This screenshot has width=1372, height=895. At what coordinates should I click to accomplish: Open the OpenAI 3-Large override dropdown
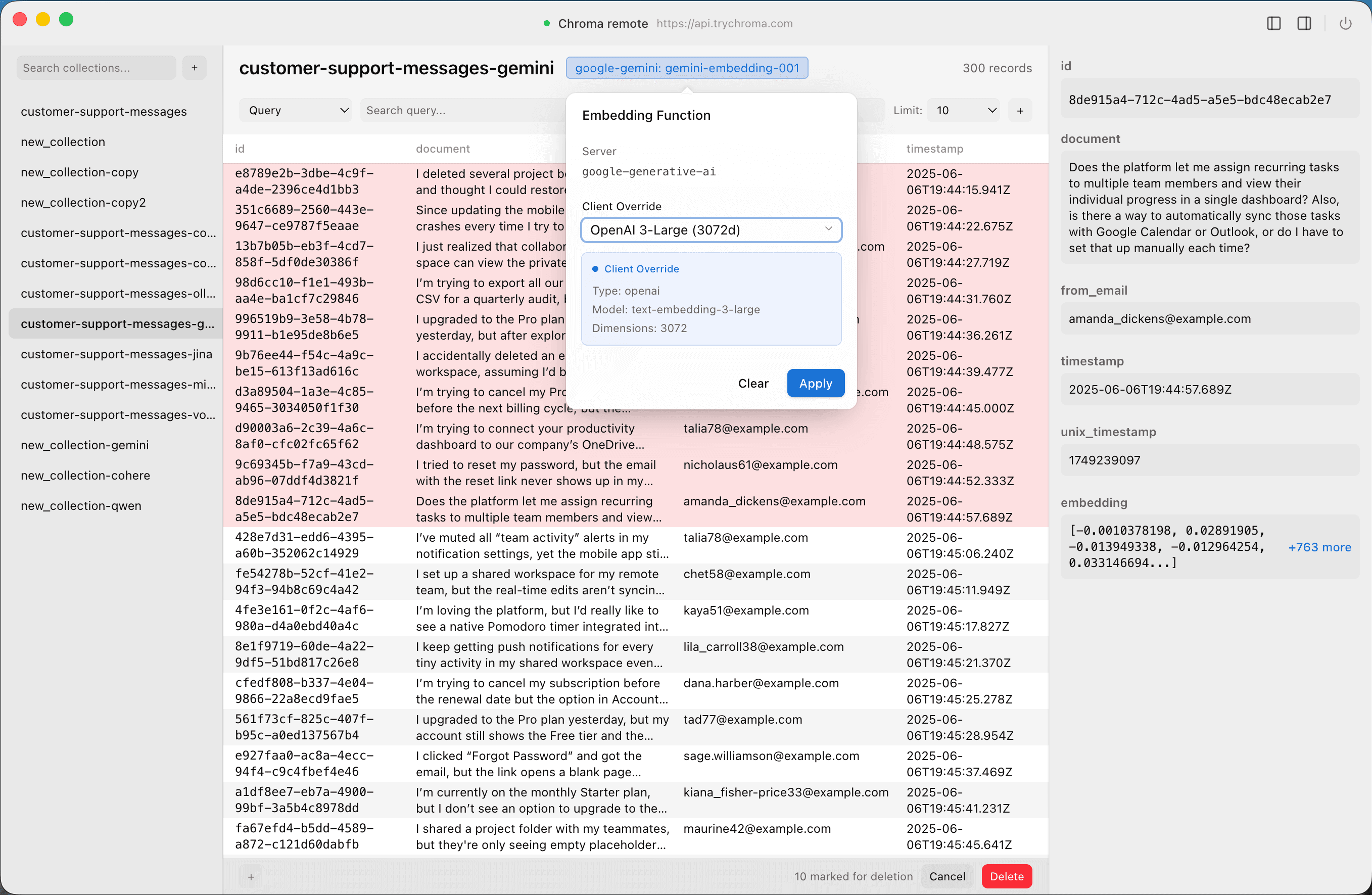(711, 229)
